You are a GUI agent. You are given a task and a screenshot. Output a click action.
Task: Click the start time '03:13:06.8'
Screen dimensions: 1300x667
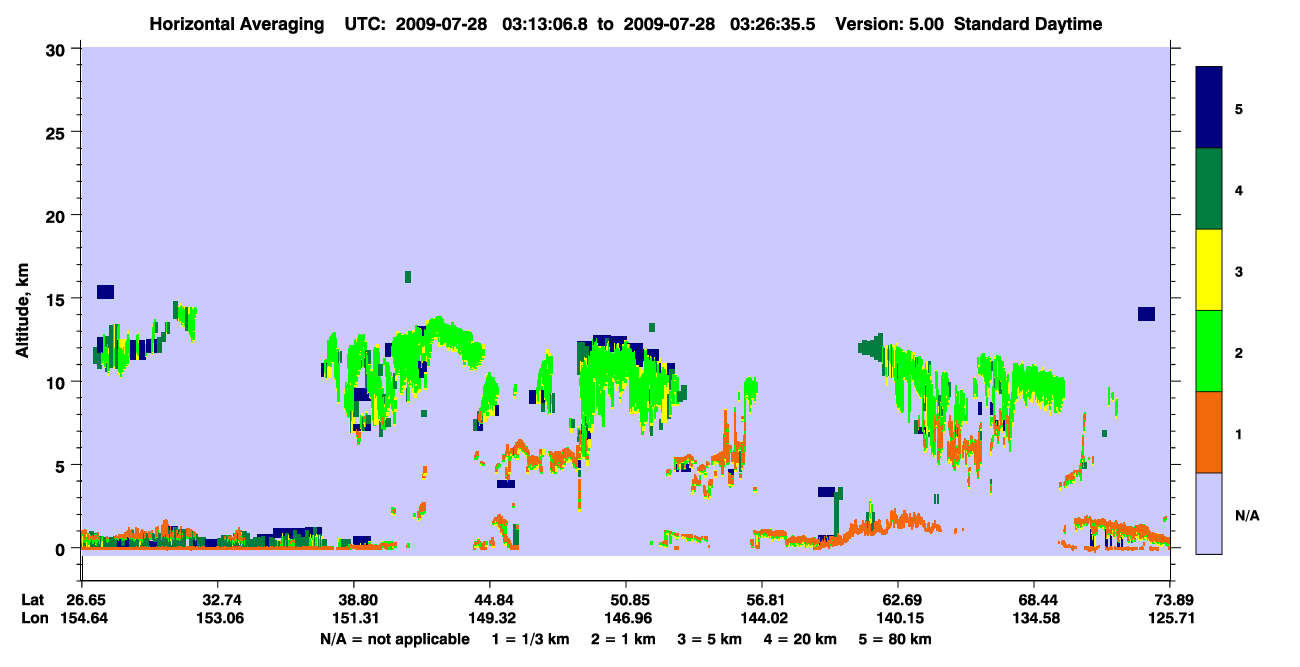coord(545,24)
